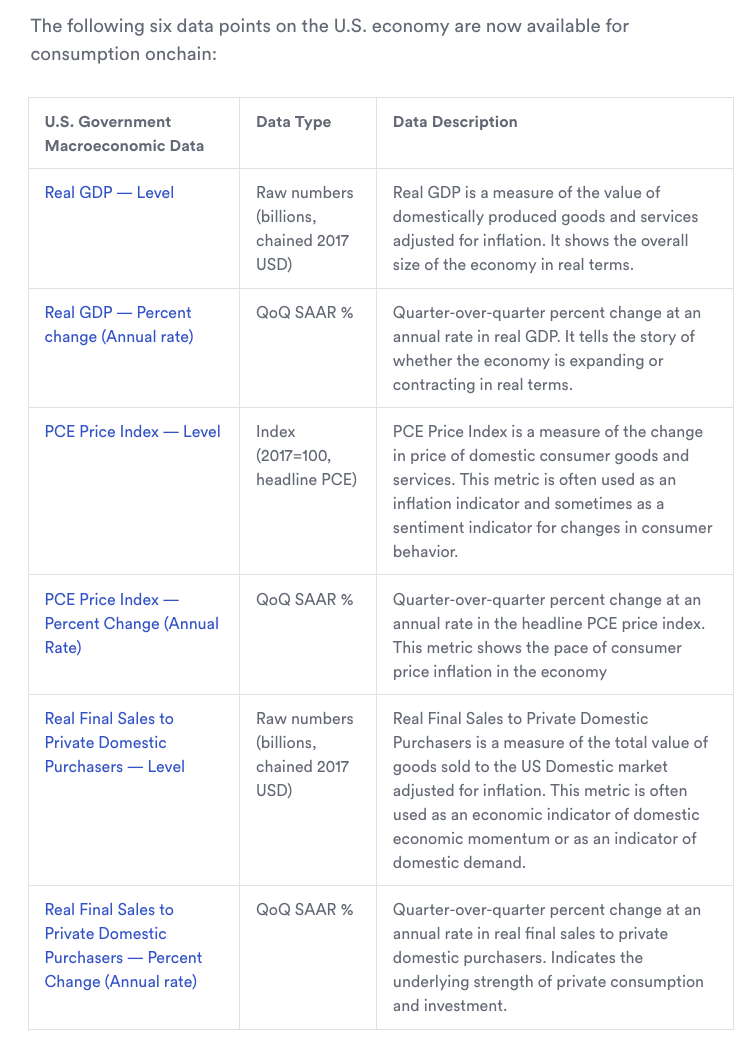Open Real Final Sales to Private Domestic Purchasers — Level
Image resolution: width=748 pixels, height=1045 pixels.
(114, 742)
